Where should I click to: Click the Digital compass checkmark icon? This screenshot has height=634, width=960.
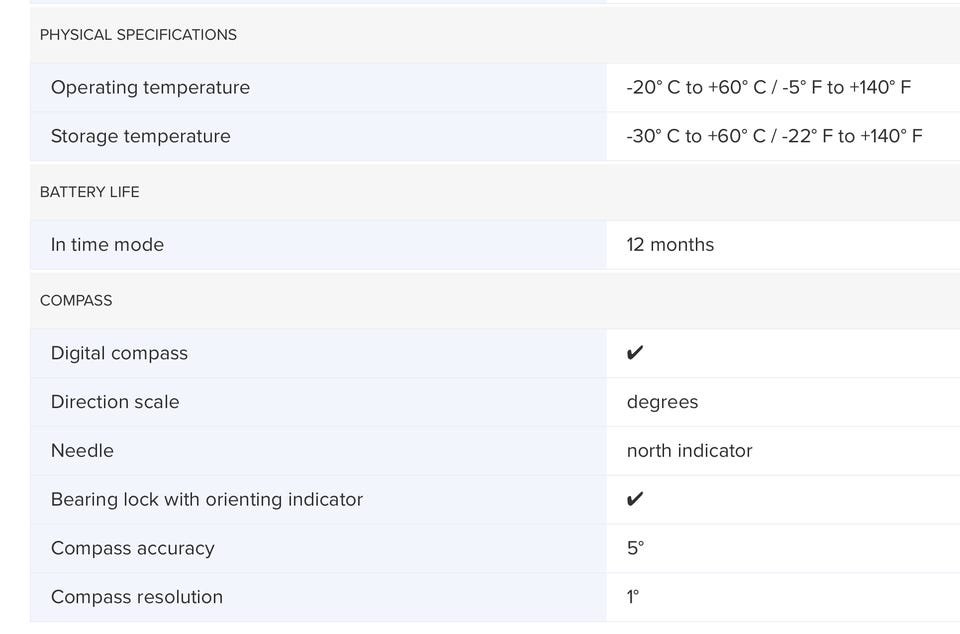point(635,353)
